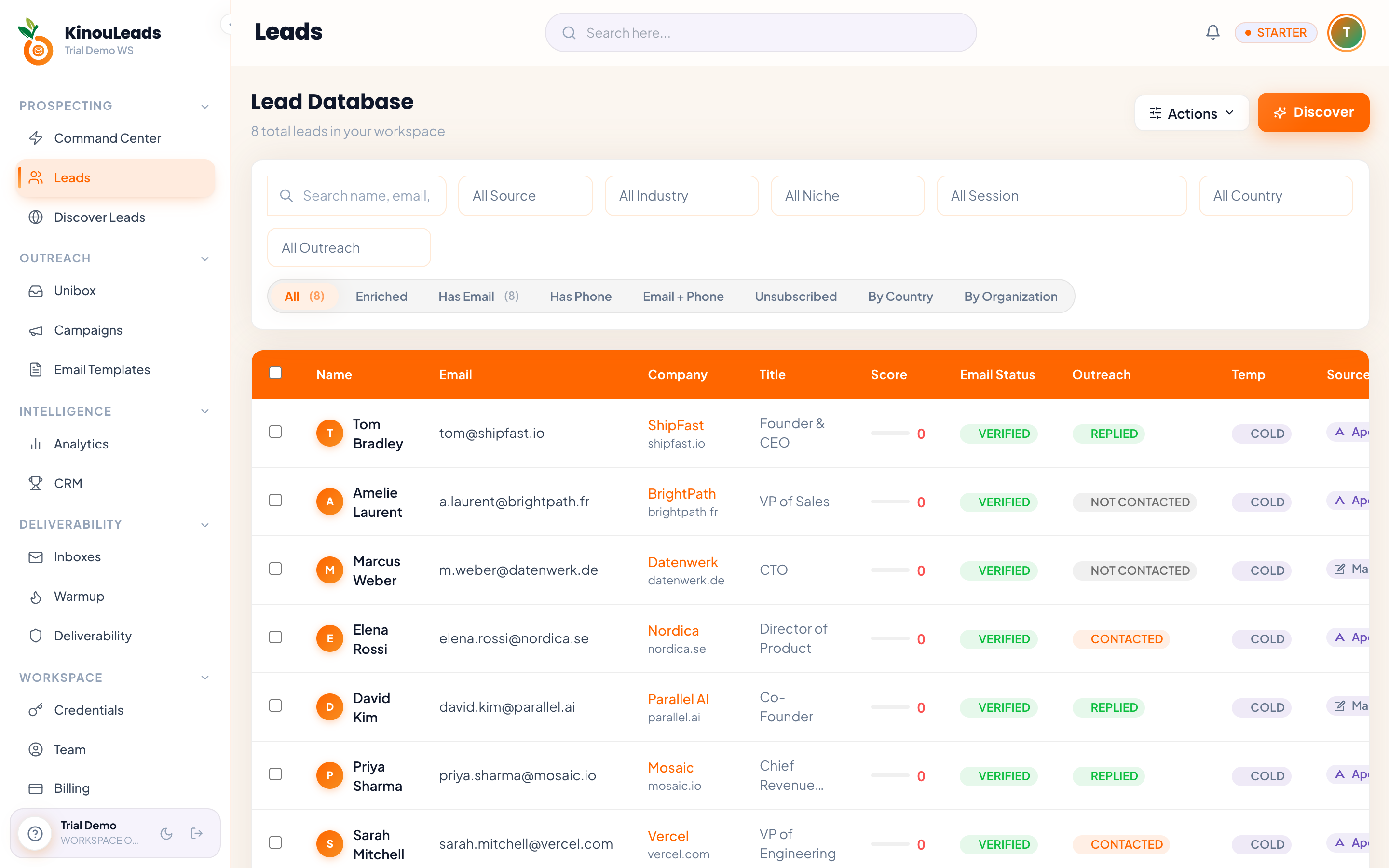1389x868 pixels.
Task: Switch to Unsubscribed tab
Action: point(795,296)
